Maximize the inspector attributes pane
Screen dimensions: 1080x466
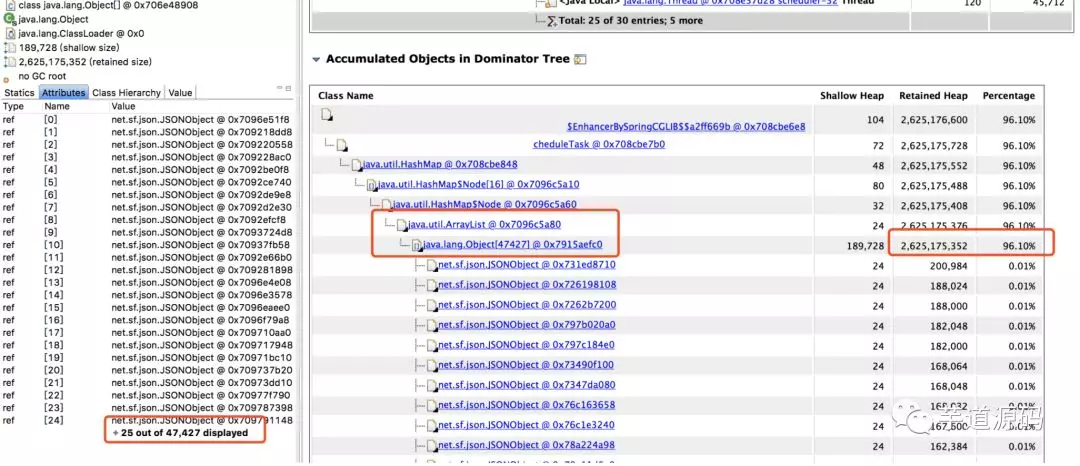[x=289, y=88]
